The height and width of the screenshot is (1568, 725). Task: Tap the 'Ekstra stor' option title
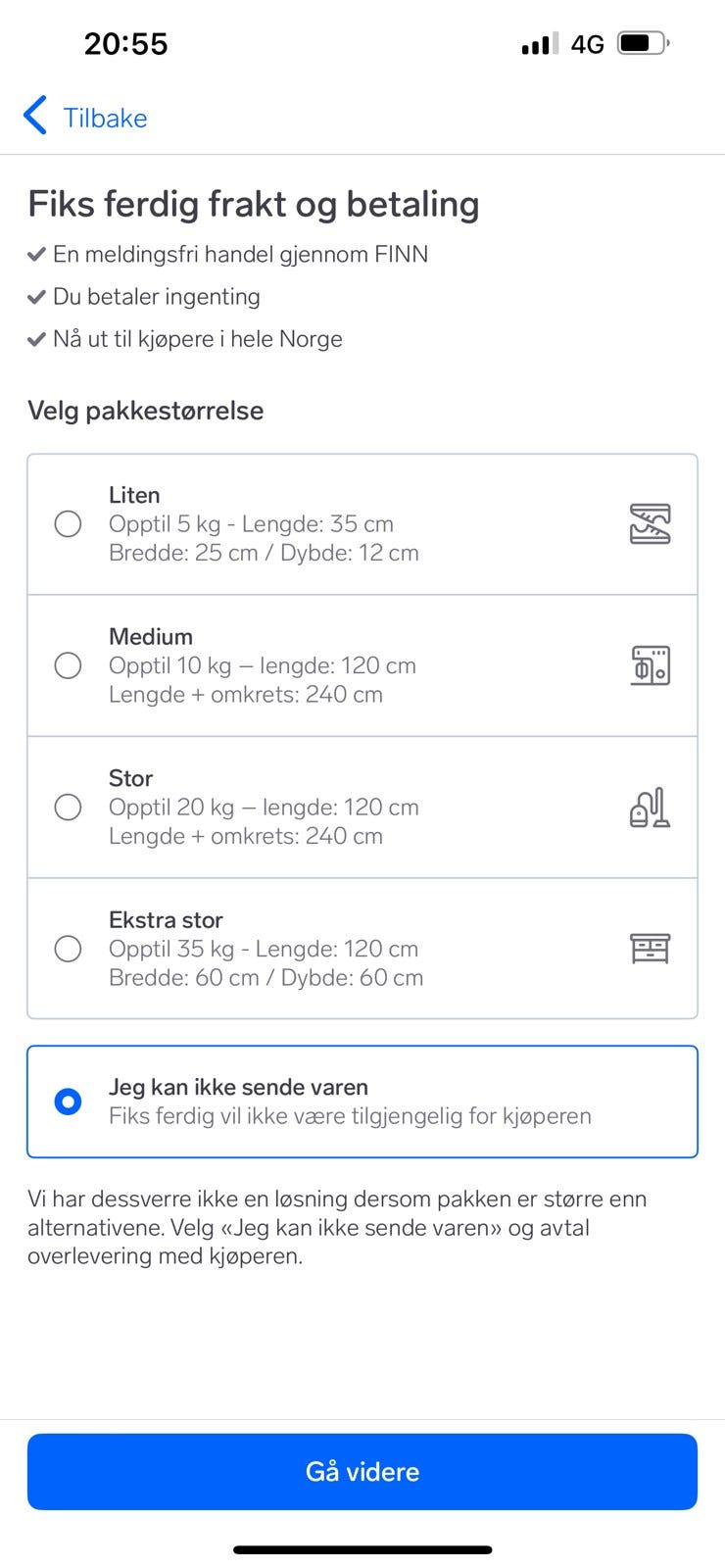(166, 919)
